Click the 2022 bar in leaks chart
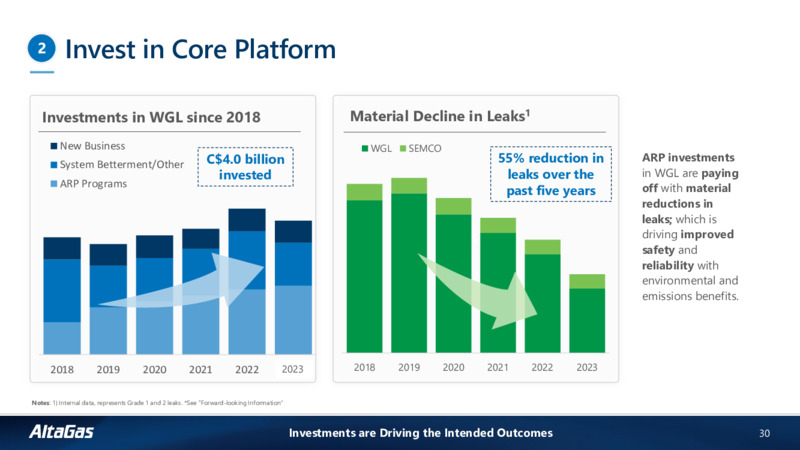The width and height of the screenshot is (800, 450). click(x=542, y=296)
